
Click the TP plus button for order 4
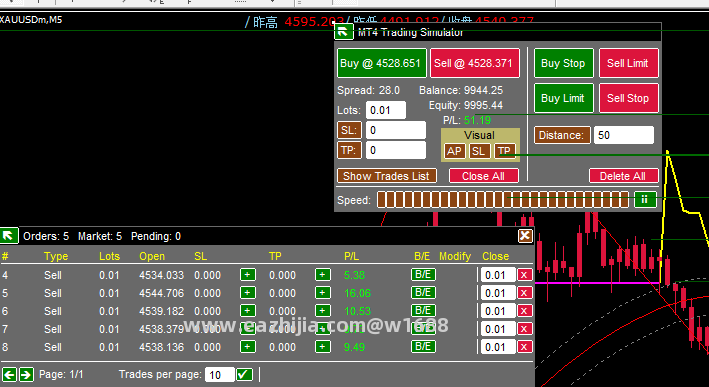click(322, 275)
